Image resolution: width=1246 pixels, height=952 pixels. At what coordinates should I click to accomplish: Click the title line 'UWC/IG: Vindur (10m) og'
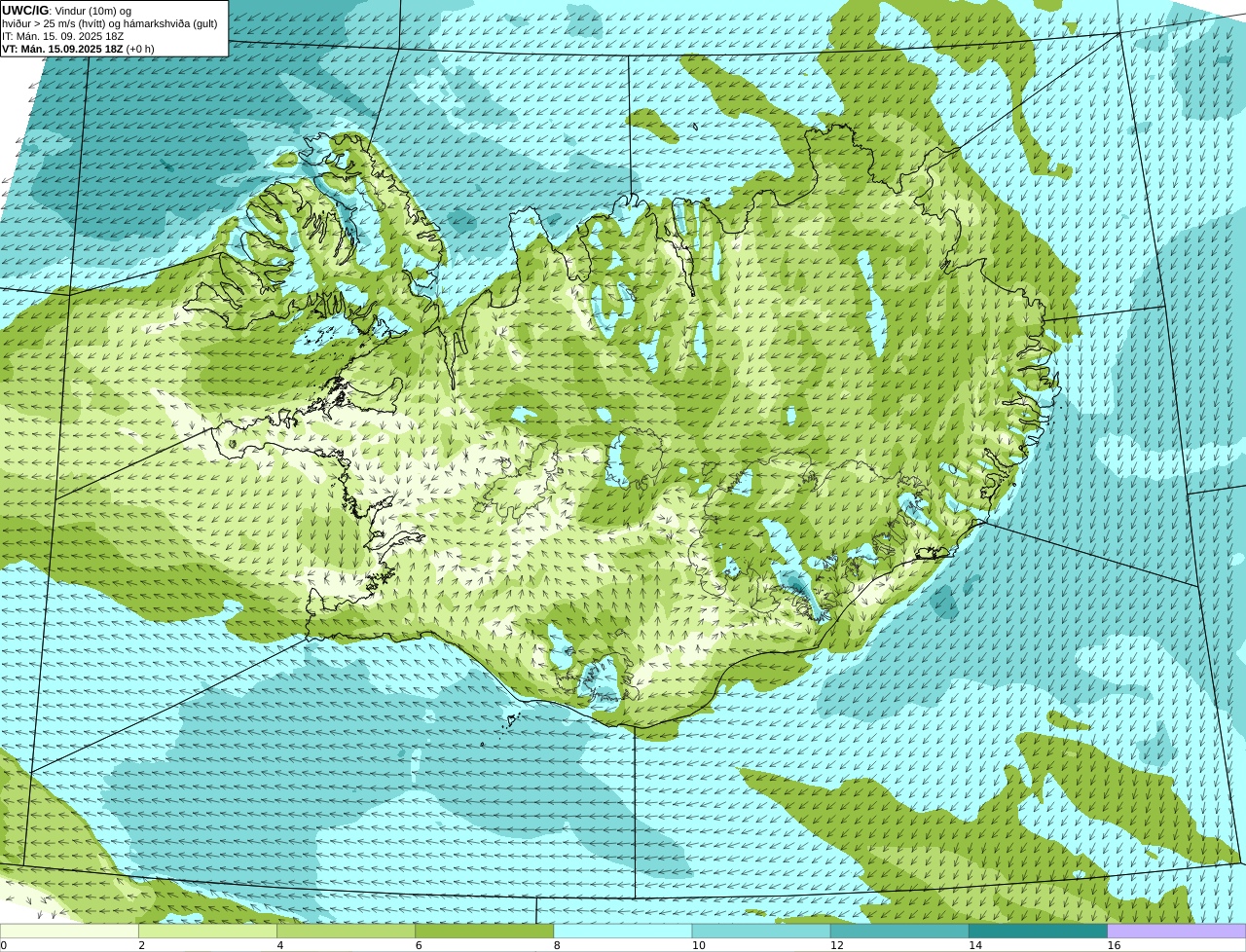[66, 11]
